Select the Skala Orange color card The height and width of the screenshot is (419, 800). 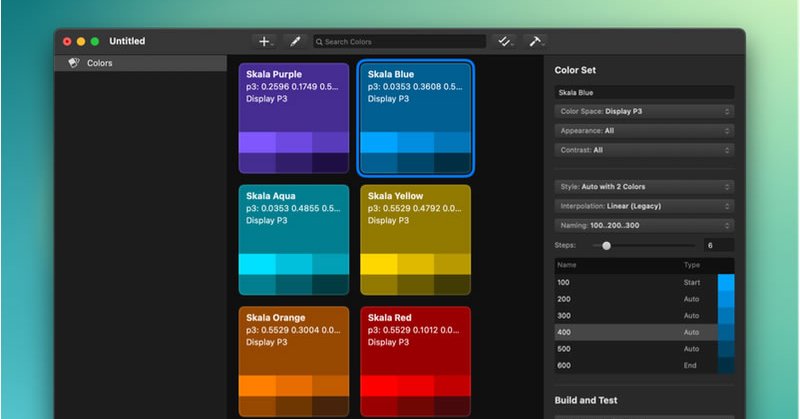click(294, 361)
